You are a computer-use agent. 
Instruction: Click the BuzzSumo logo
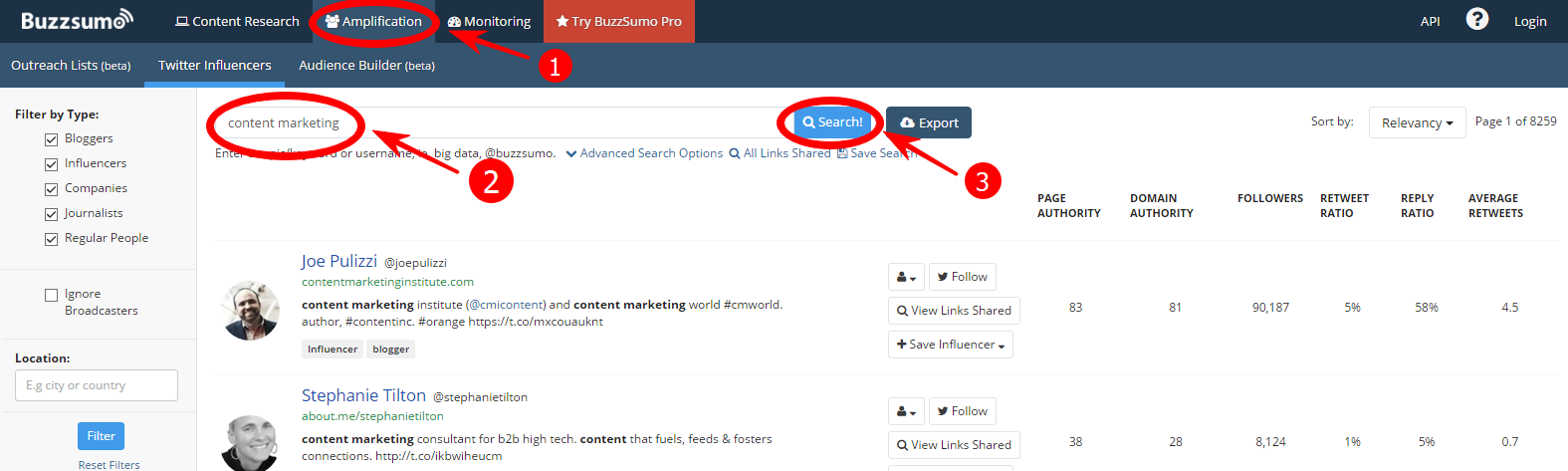(x=77, y=20)
